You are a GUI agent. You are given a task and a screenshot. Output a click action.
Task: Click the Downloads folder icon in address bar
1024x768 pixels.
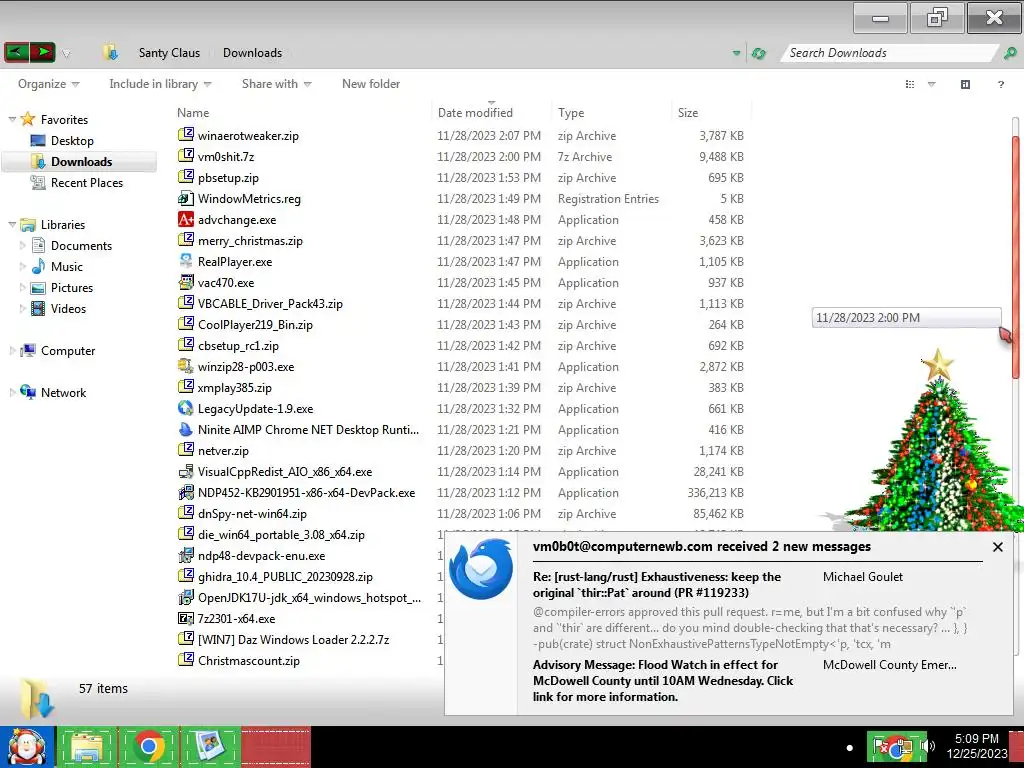tap(110, 53)
